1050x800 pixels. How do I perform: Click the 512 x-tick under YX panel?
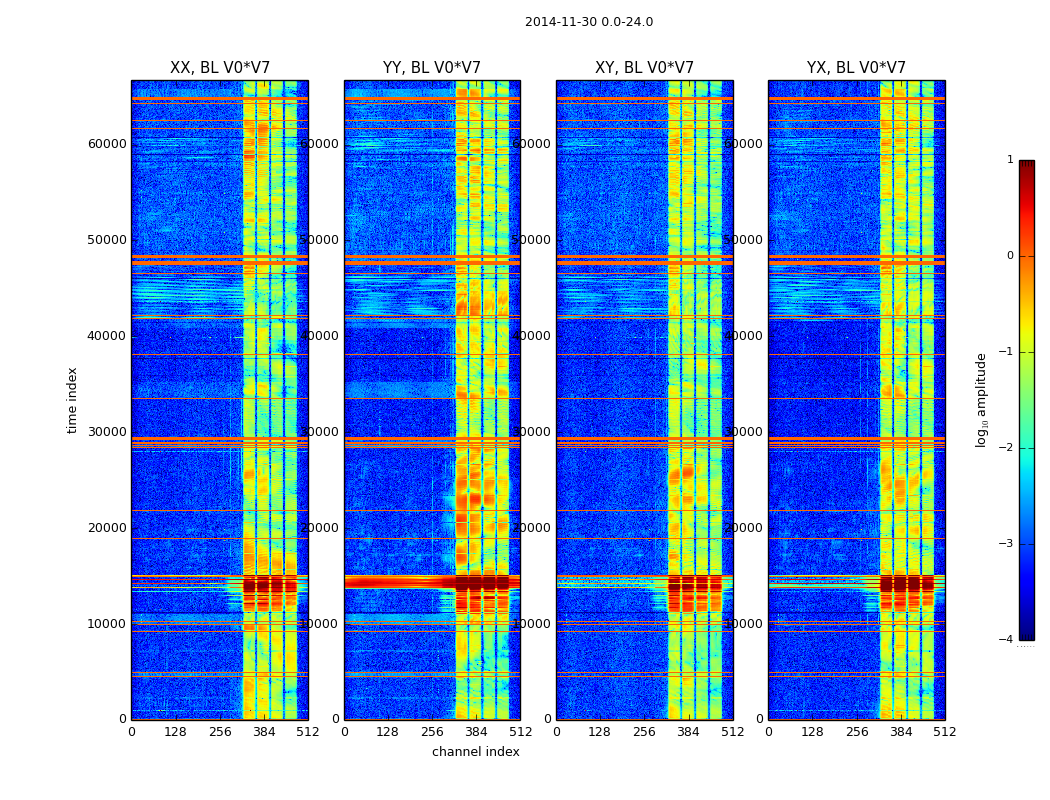945,732
